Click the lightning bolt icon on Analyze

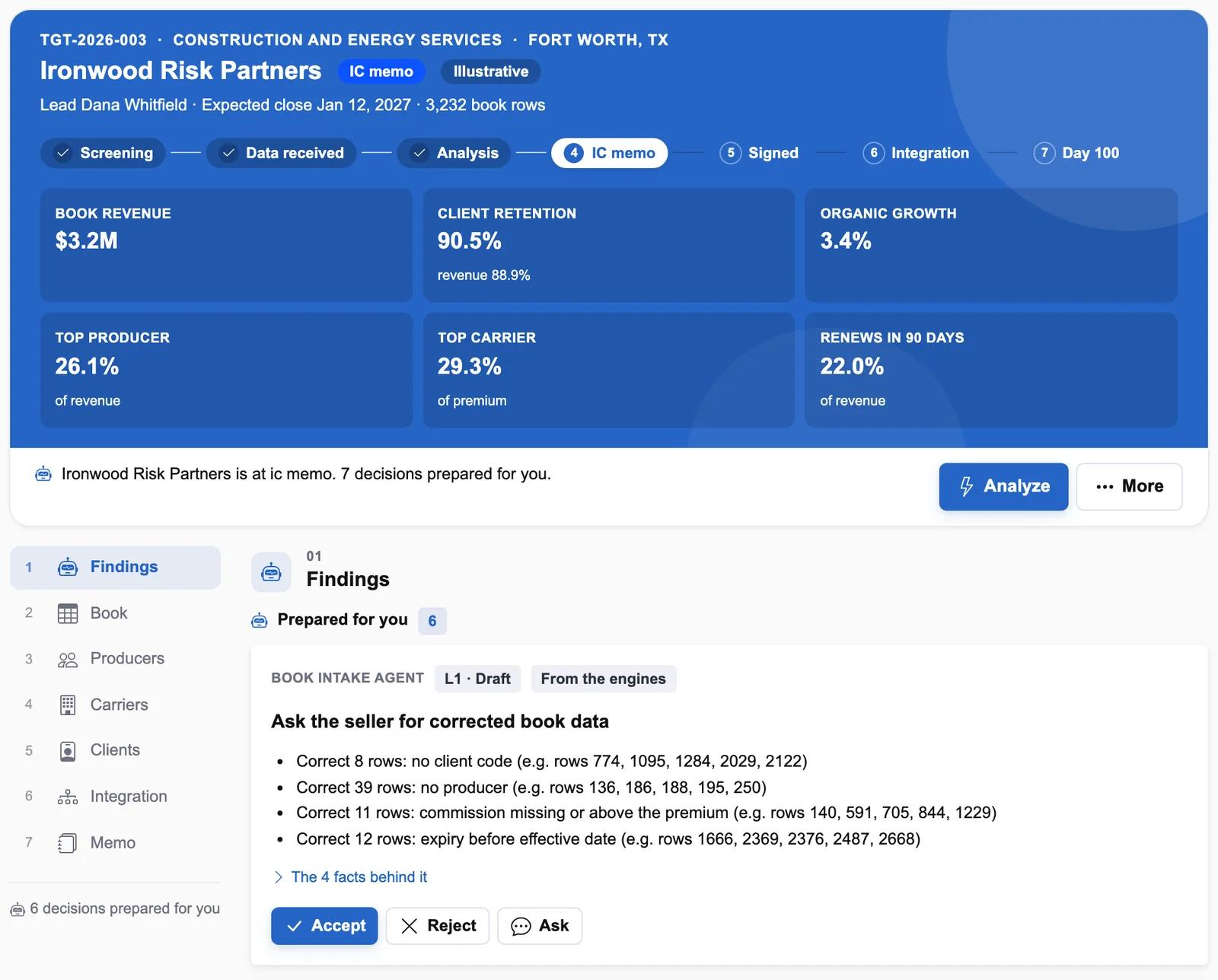pos(966,486)
